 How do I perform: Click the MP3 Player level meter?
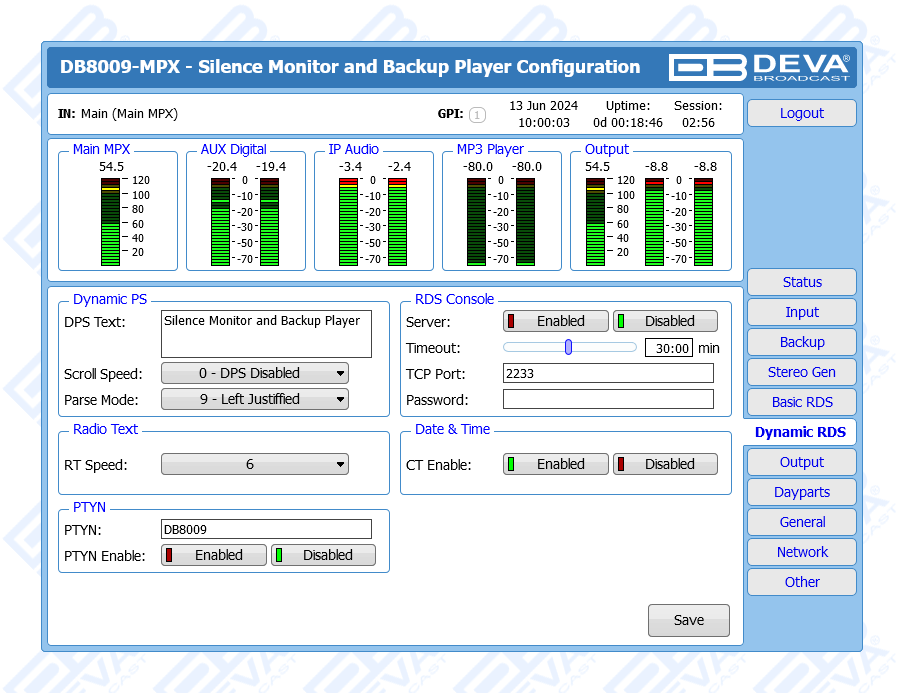(501, 221)
